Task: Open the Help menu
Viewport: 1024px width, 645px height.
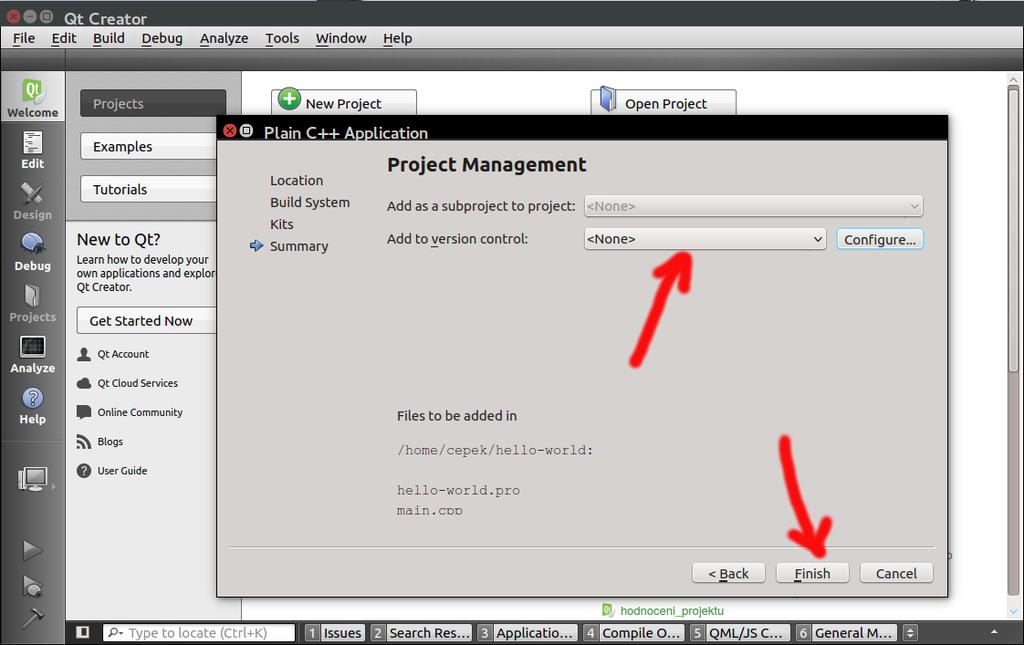Action: 397,38
